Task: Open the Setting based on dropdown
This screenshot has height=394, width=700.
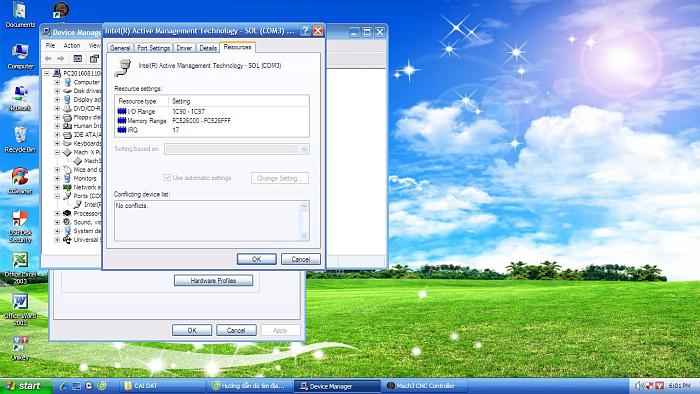Action: pyautogui.click(x=304, y=149)
